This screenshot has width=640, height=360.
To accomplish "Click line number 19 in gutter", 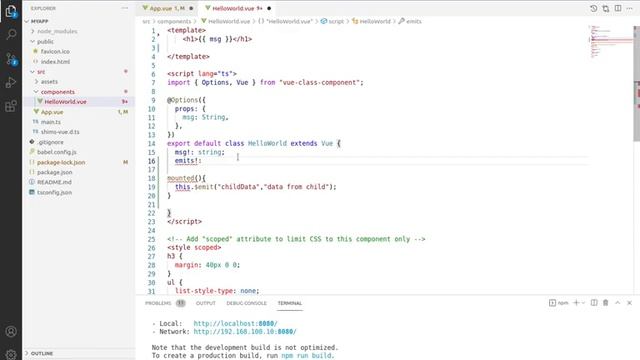I will (x=151, y=187).
